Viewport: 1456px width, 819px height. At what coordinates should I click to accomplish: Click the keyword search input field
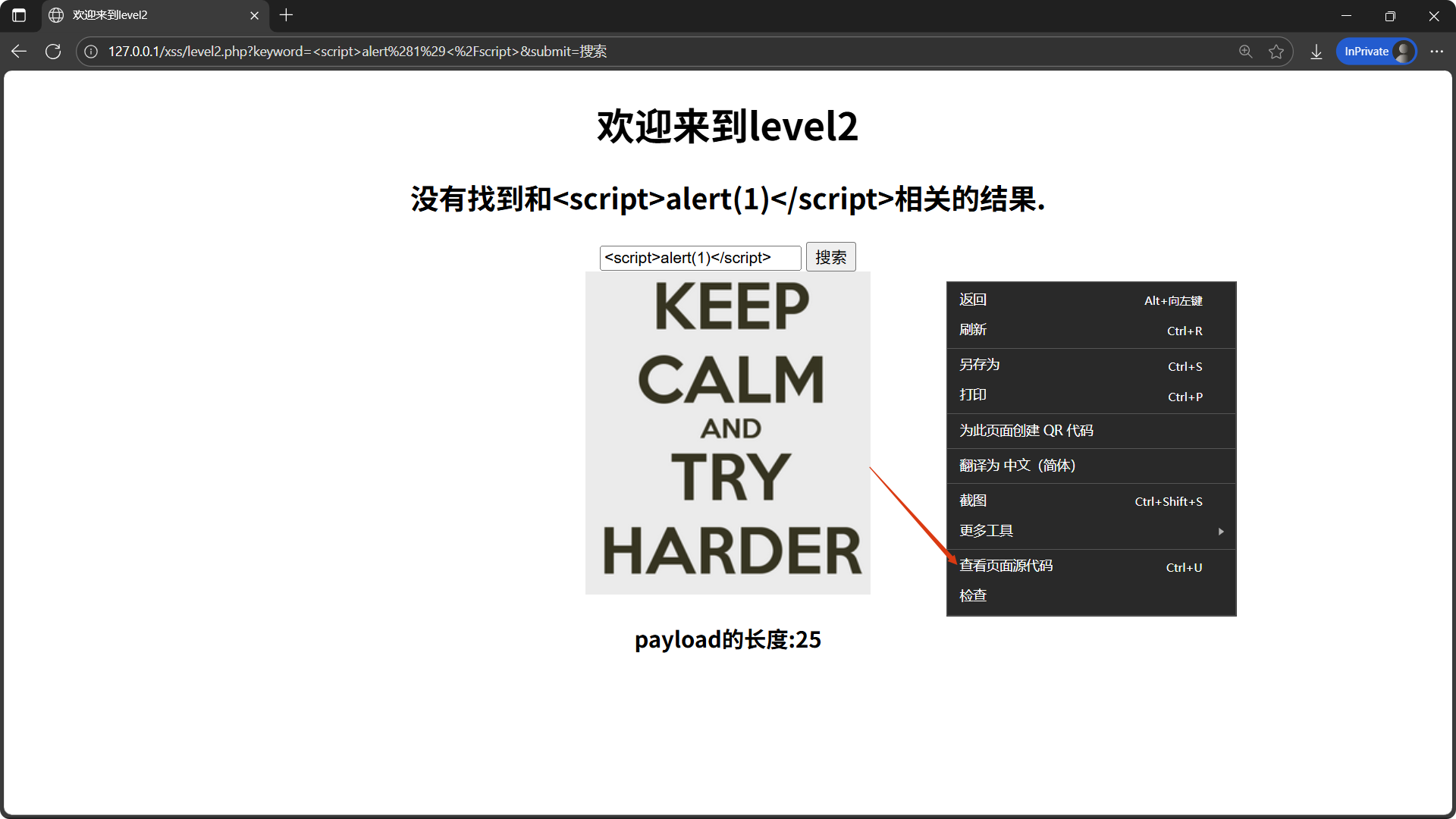[699, 258]
